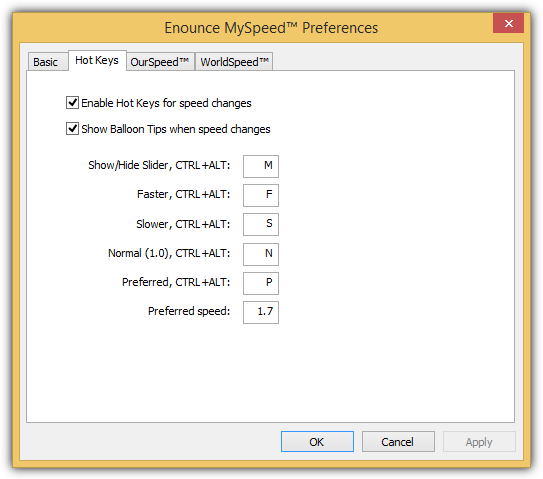Click the 'Normal (1.0), CTRL+ALT:' label

(169, 253)
